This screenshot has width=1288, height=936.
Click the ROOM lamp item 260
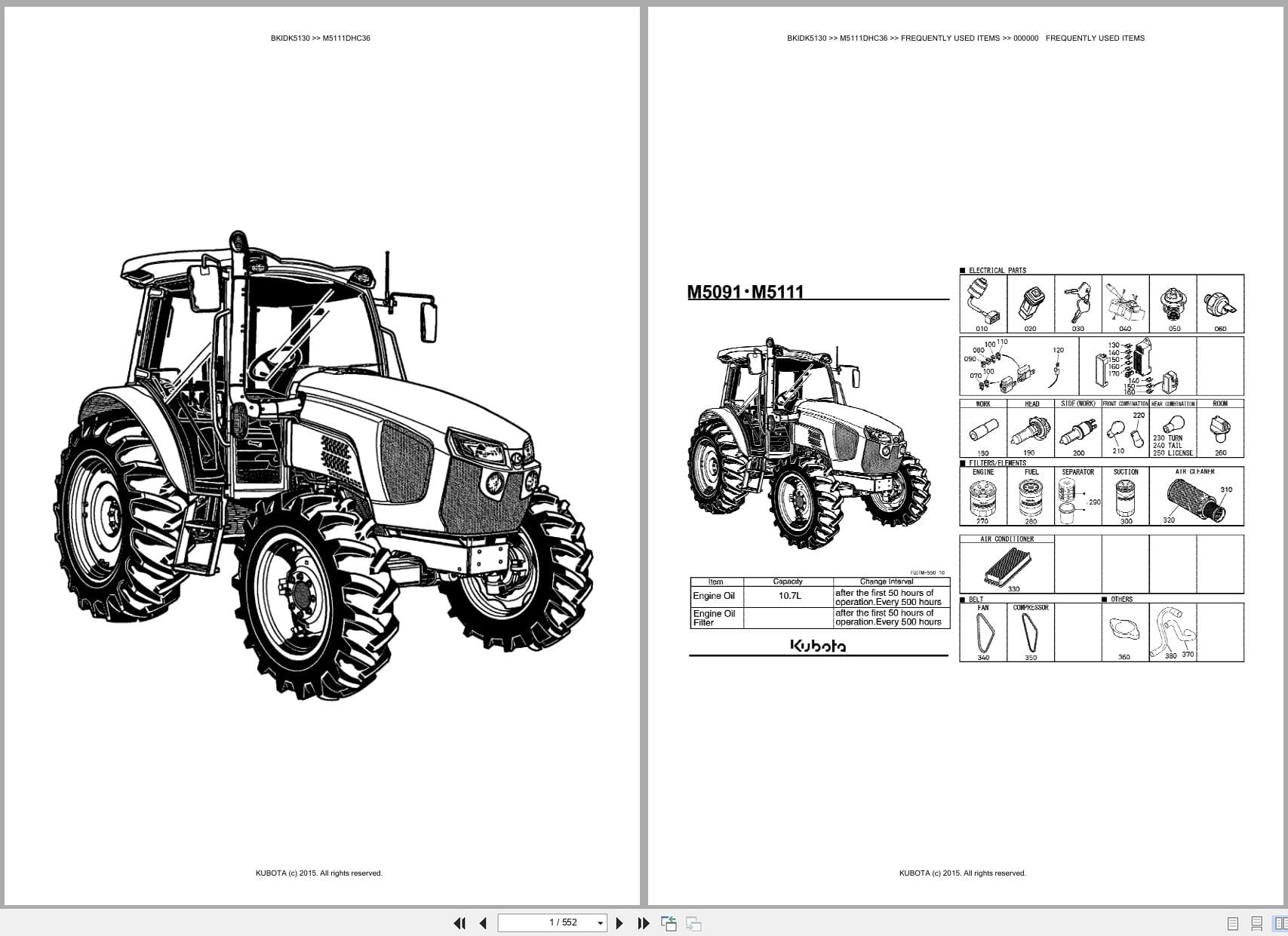[1220, 432]
